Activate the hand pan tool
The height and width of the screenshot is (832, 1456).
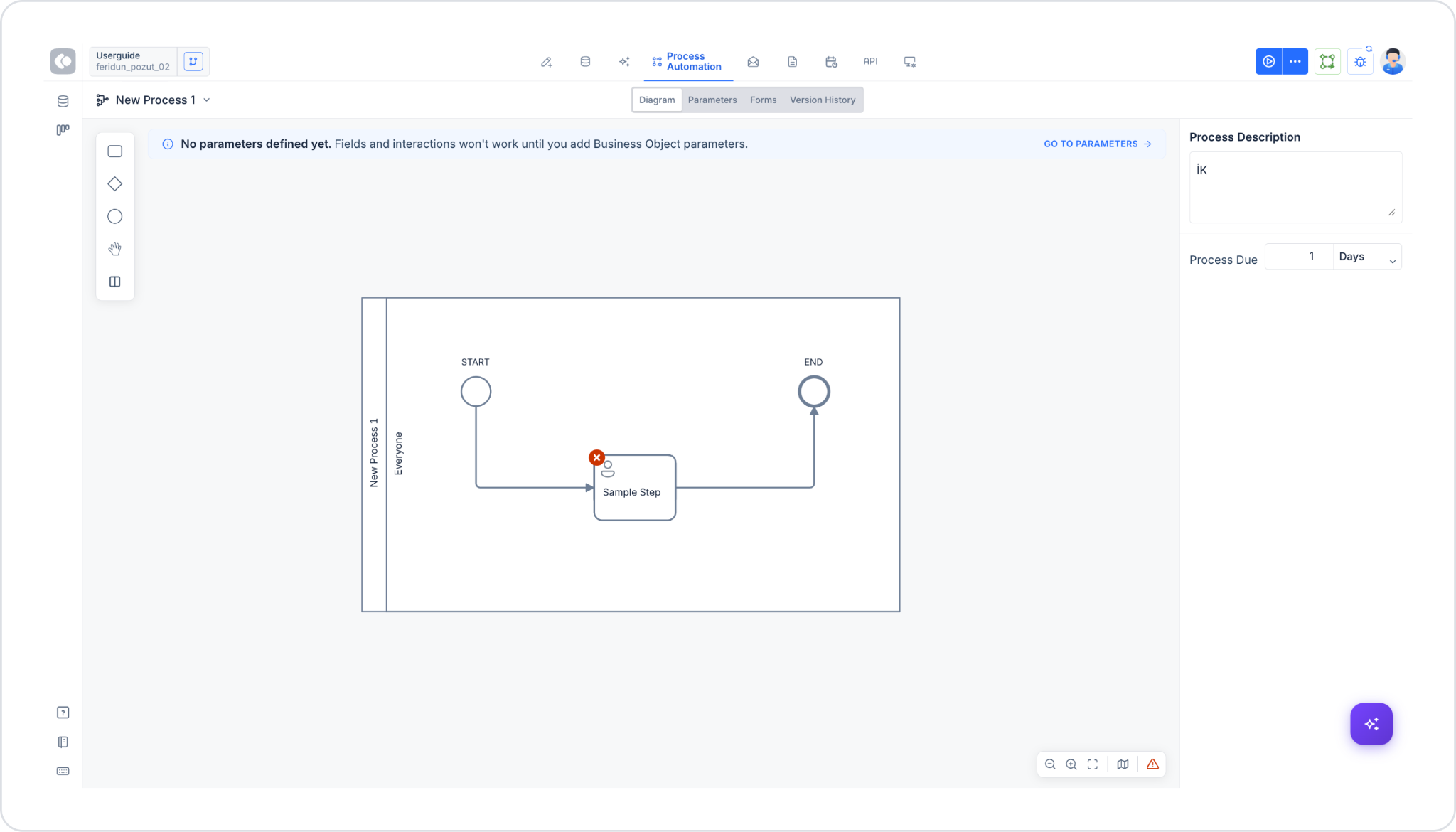[114, 249]
